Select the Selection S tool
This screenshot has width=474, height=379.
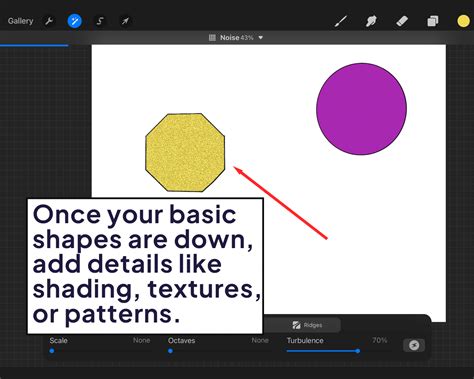pyautogui.click(x=100, y=21)
